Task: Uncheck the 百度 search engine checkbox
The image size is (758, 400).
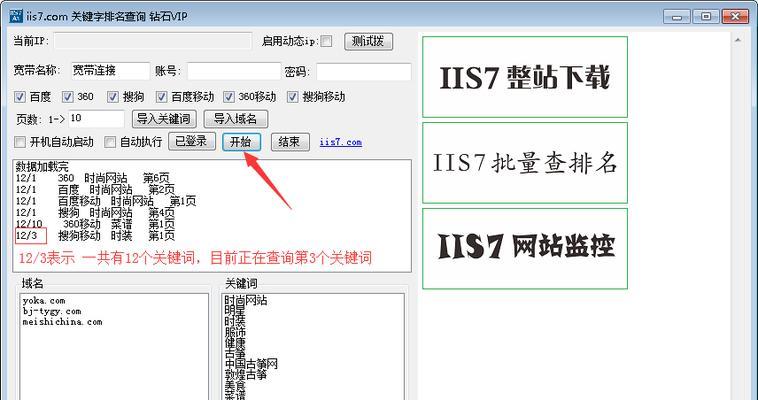Action: (x=20, y=97)
